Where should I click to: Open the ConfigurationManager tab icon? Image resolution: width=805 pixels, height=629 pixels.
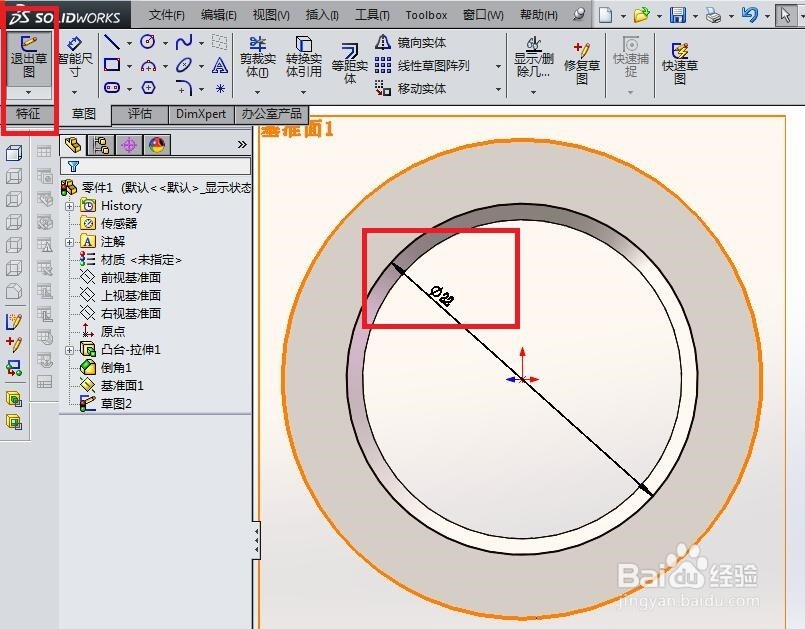click(129, 145)
